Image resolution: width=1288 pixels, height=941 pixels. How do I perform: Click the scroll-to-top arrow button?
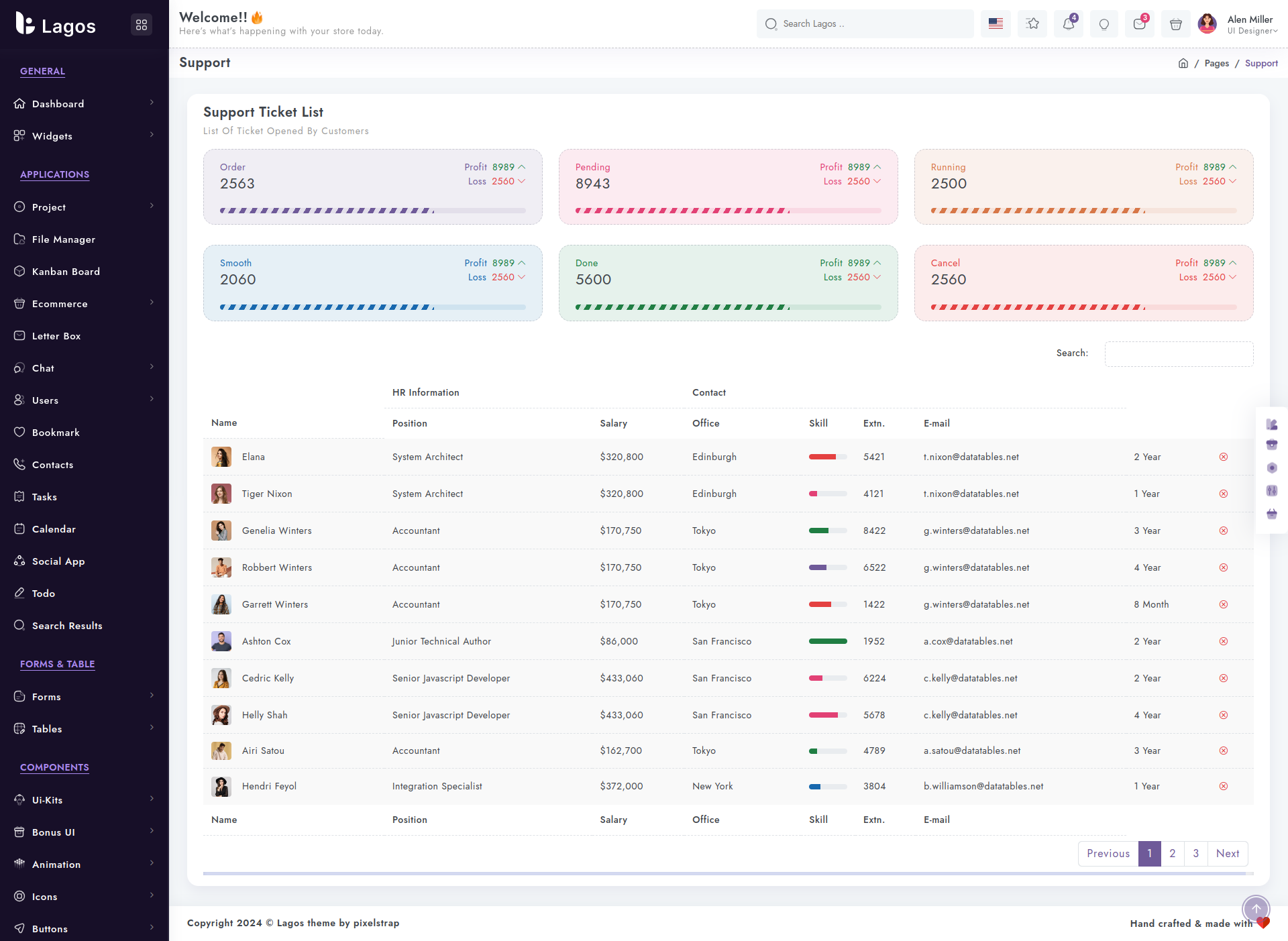click(x=1256, y=909)
